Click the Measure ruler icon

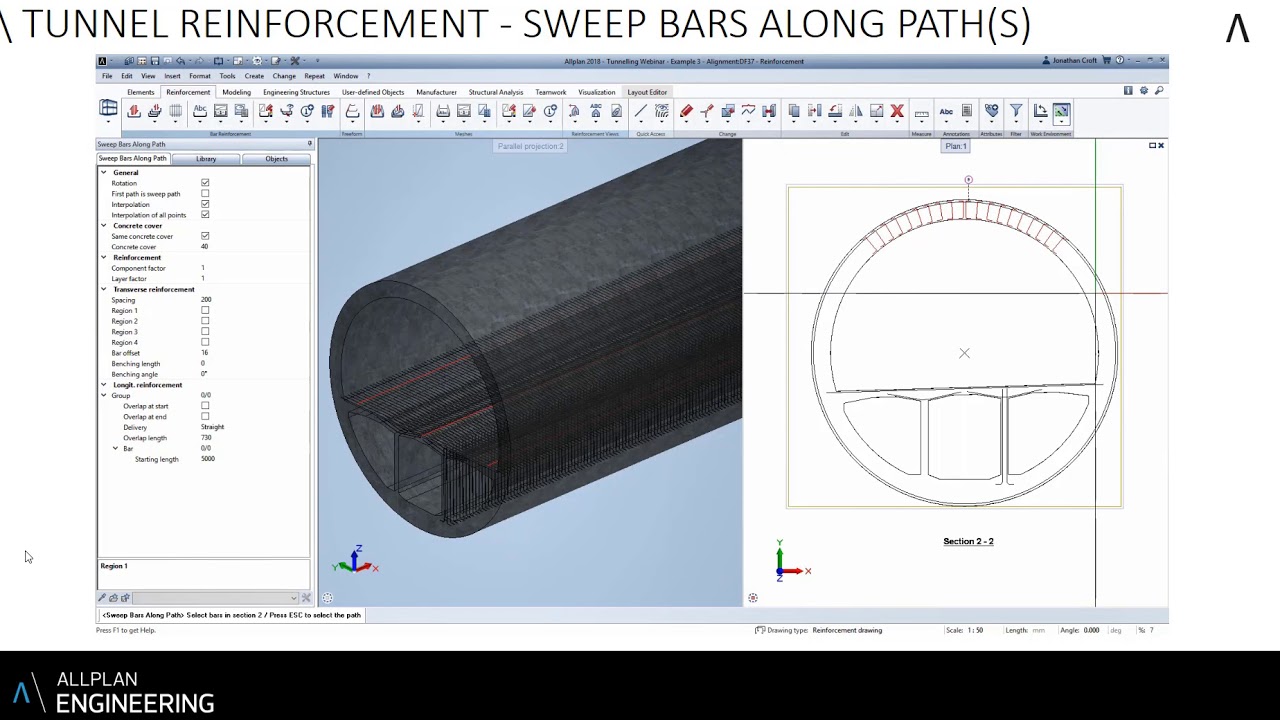[x=921, y=112]
